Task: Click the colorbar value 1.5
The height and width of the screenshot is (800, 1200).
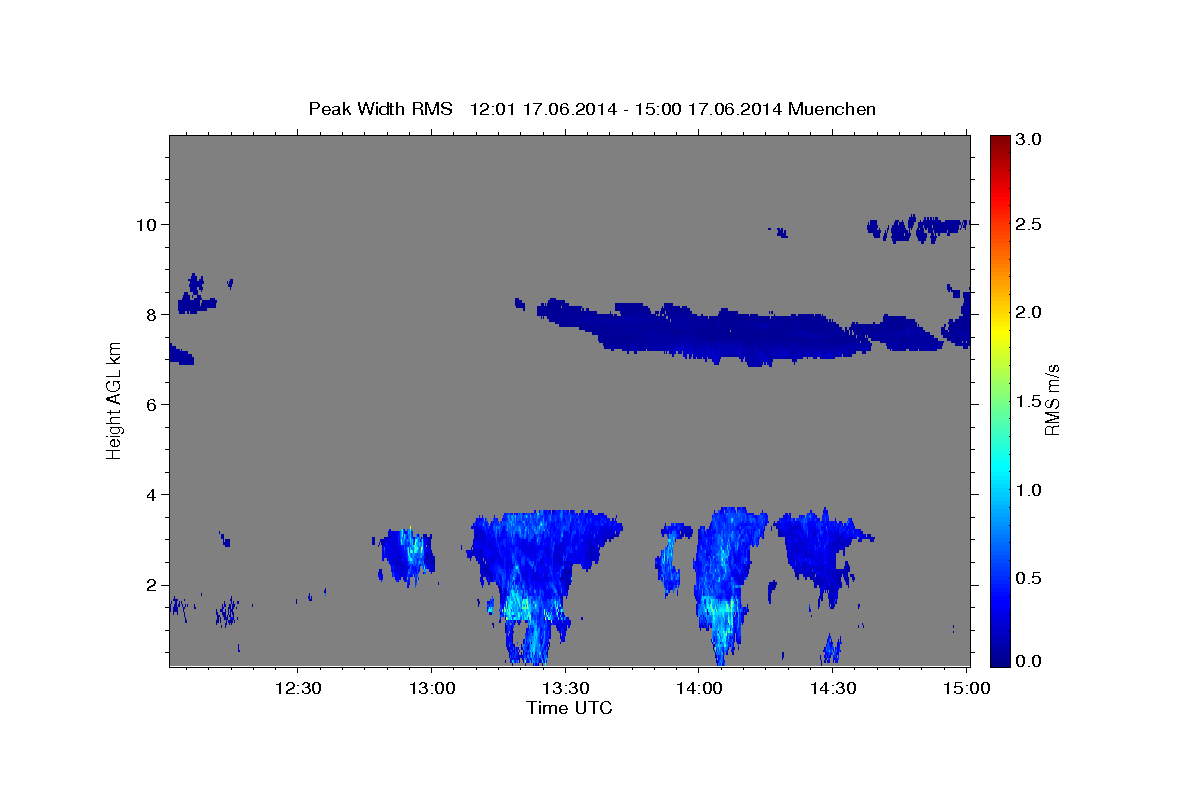Action: tap(1029, 401)
